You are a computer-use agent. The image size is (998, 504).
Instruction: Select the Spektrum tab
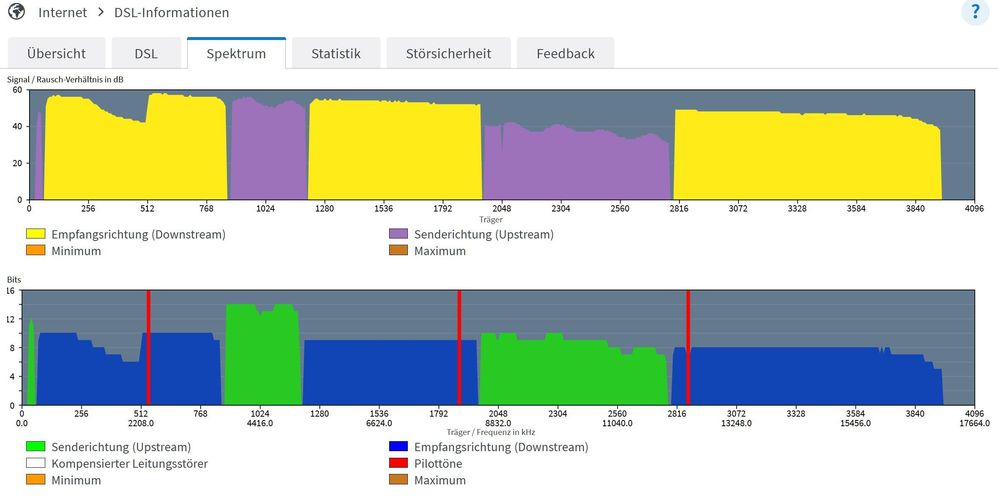[236, 53]
